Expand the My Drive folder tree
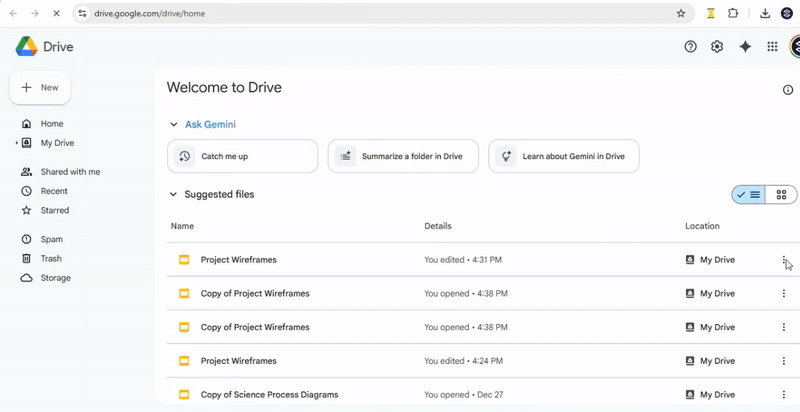This screenshot has width=800, height=412. click(x=16, y=143)
